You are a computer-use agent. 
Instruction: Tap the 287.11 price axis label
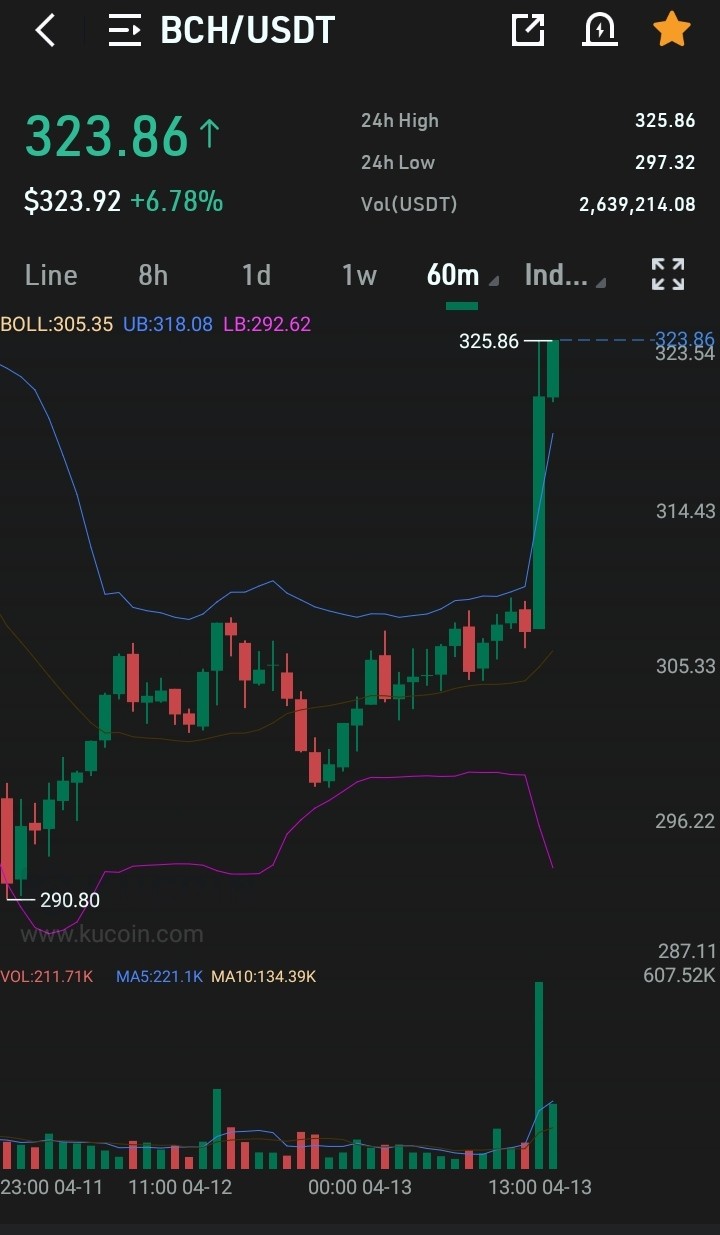coord(687,951)
